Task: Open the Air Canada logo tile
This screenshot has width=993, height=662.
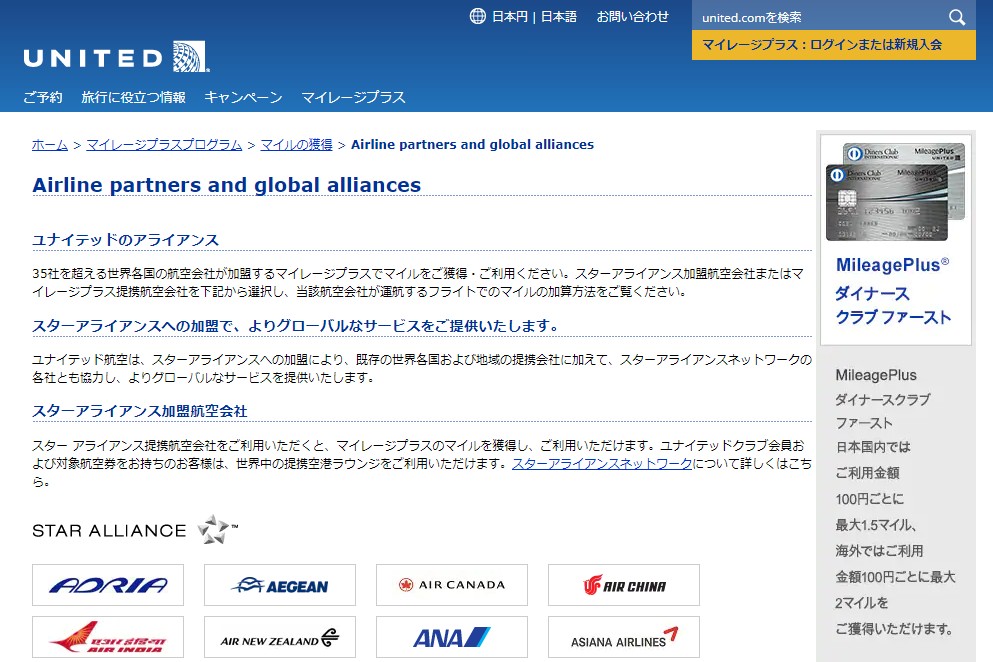Action: [x=452, y=585]
